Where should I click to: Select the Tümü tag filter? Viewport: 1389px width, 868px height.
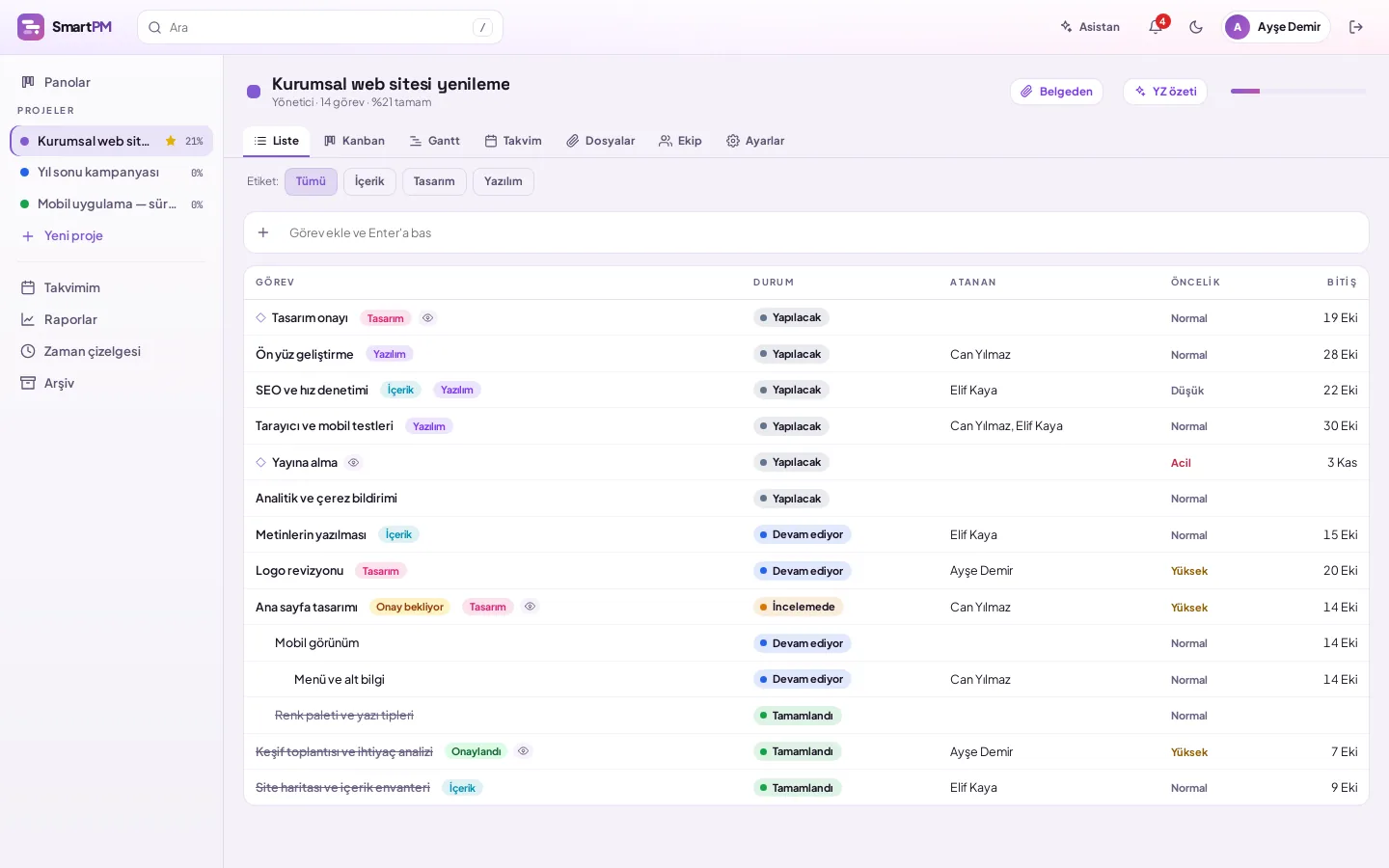click(311, 181)
